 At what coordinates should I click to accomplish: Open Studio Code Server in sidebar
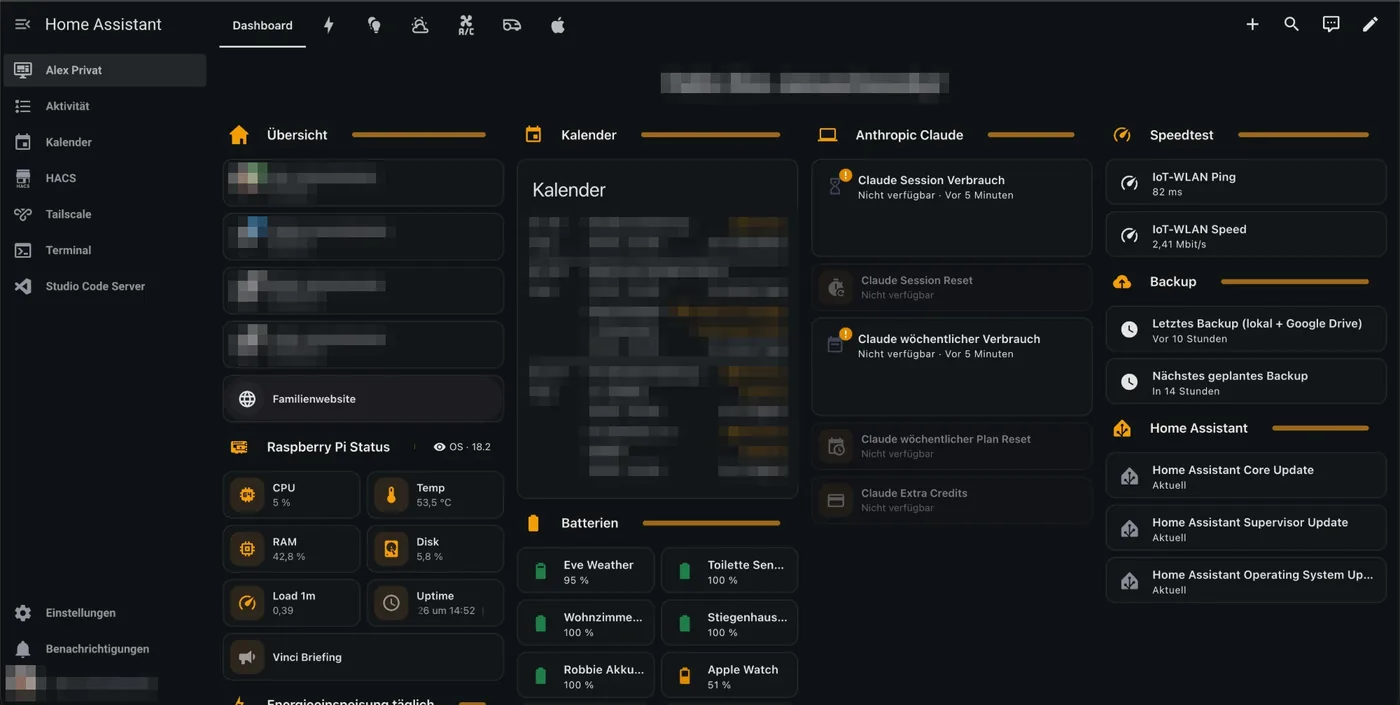105,286
